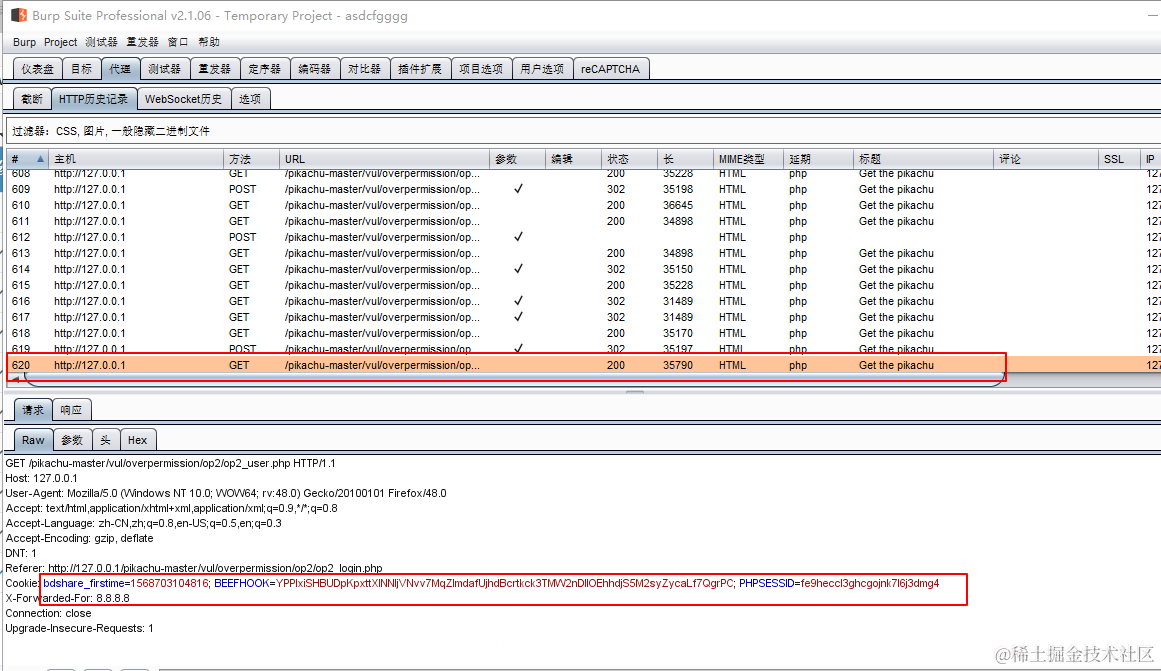This screenshot has height=671, width=1161.
Task: Sort by the # column header
Action: (x=27, y=159)
